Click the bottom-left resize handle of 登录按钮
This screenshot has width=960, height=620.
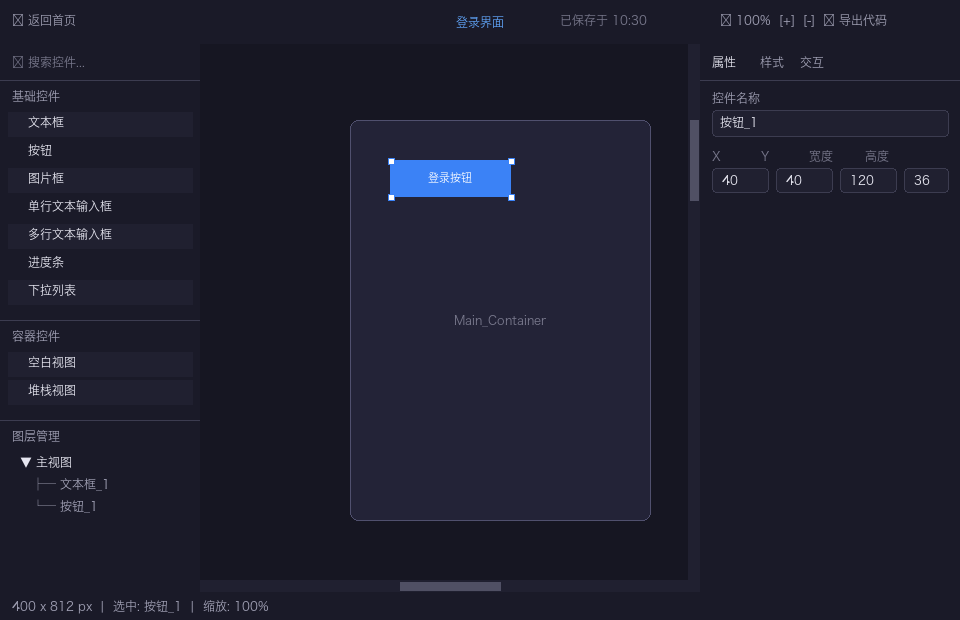click(391, 197)
